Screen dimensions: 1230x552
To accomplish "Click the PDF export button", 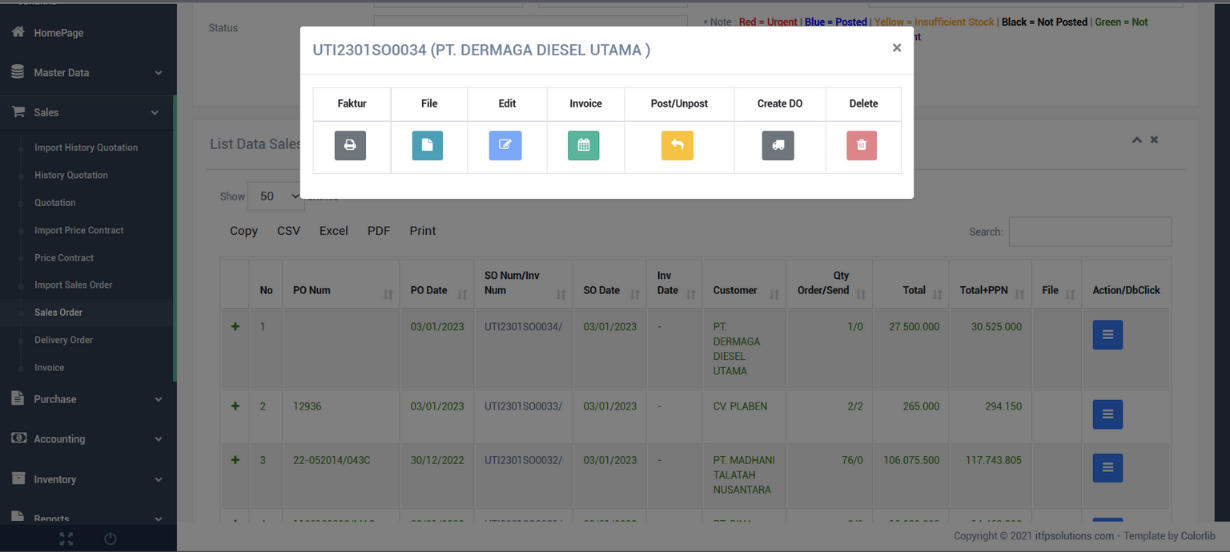I will [x=379, y=231].
